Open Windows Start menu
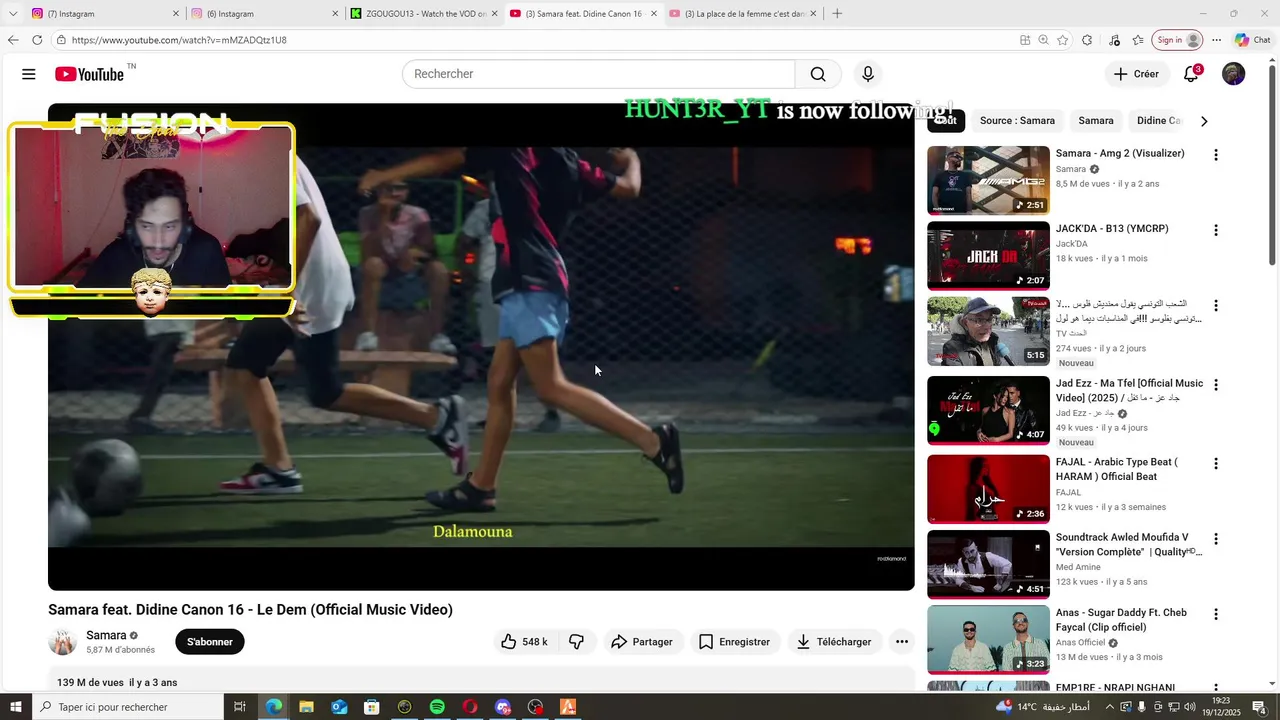 [15, 707]
